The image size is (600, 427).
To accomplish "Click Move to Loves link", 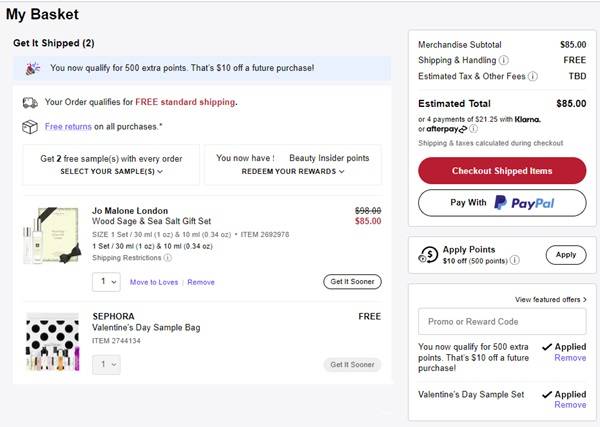I will click(154, 282).
